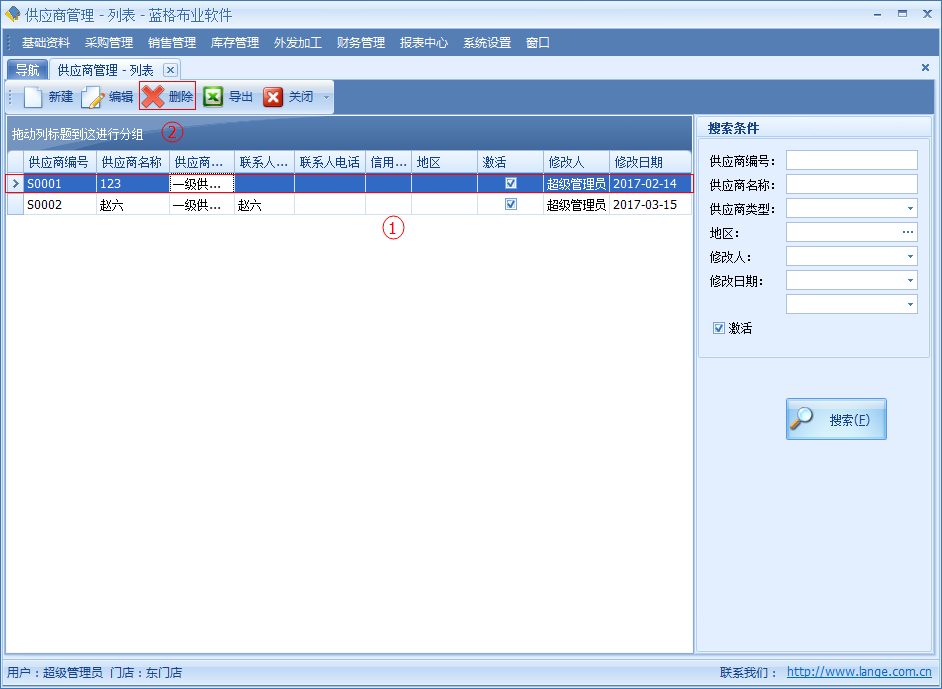Open the 外发加工 menu

[x=298, y=43]
